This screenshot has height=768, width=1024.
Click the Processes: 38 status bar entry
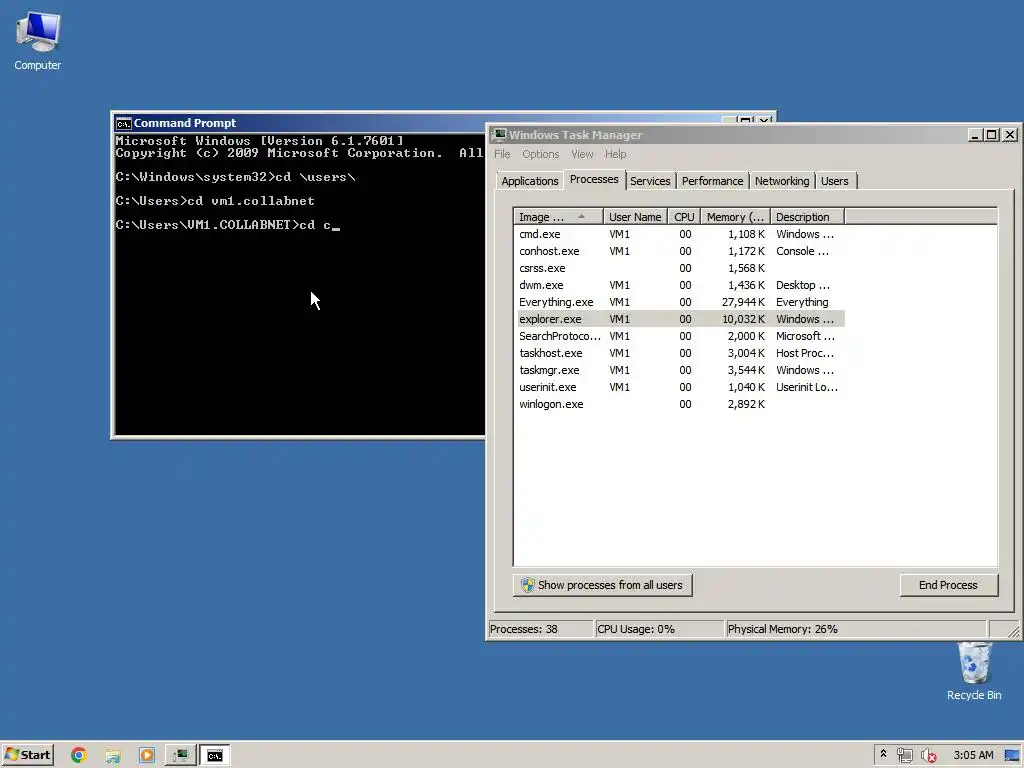point(541,629)
